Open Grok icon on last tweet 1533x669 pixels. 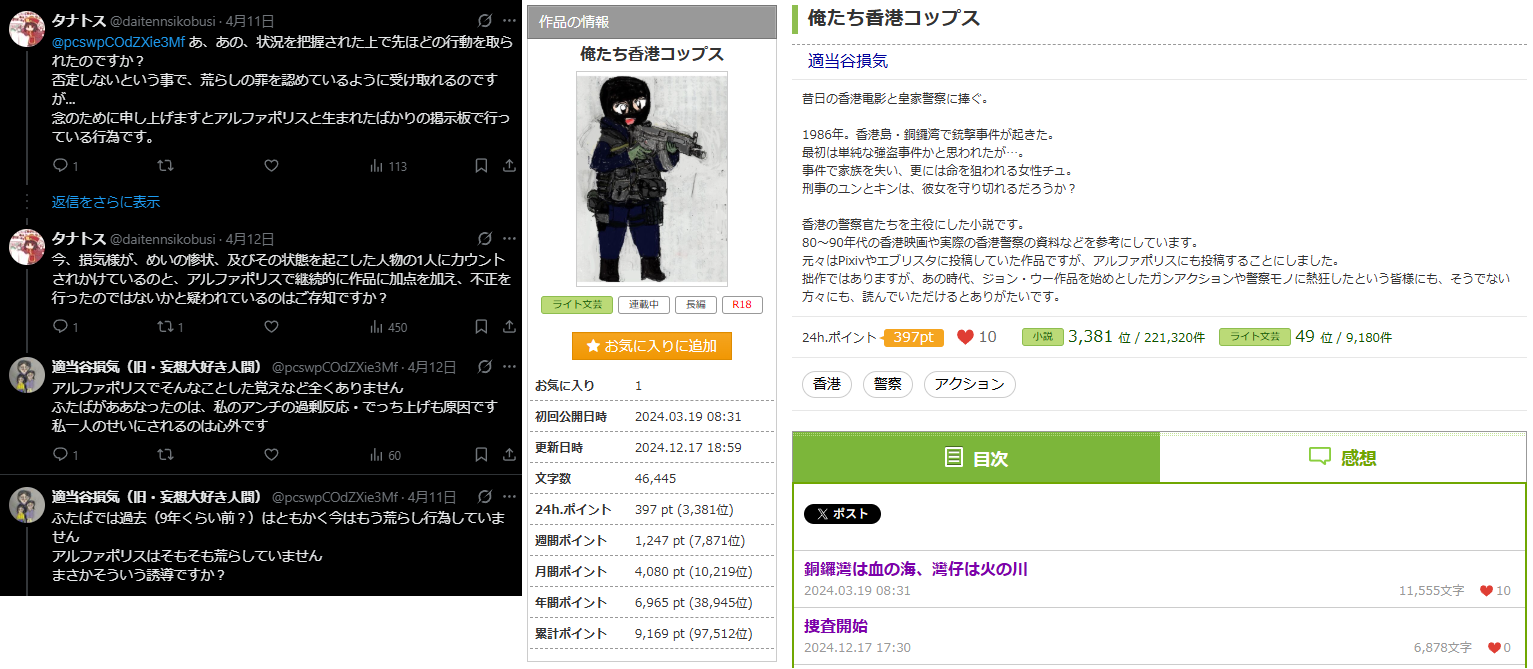pyautogui.click(x=485, y=497)
